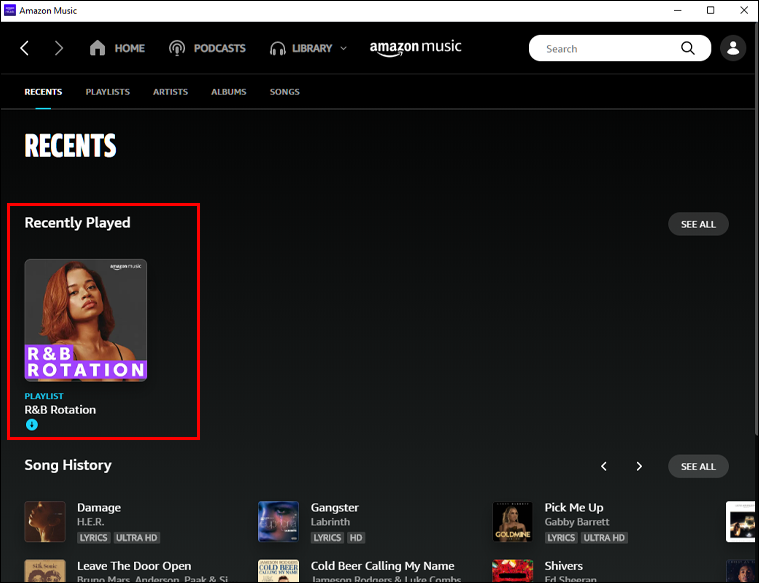Click the Library headphones icon
The image size is (759, 583).
[x=277, y=48]
